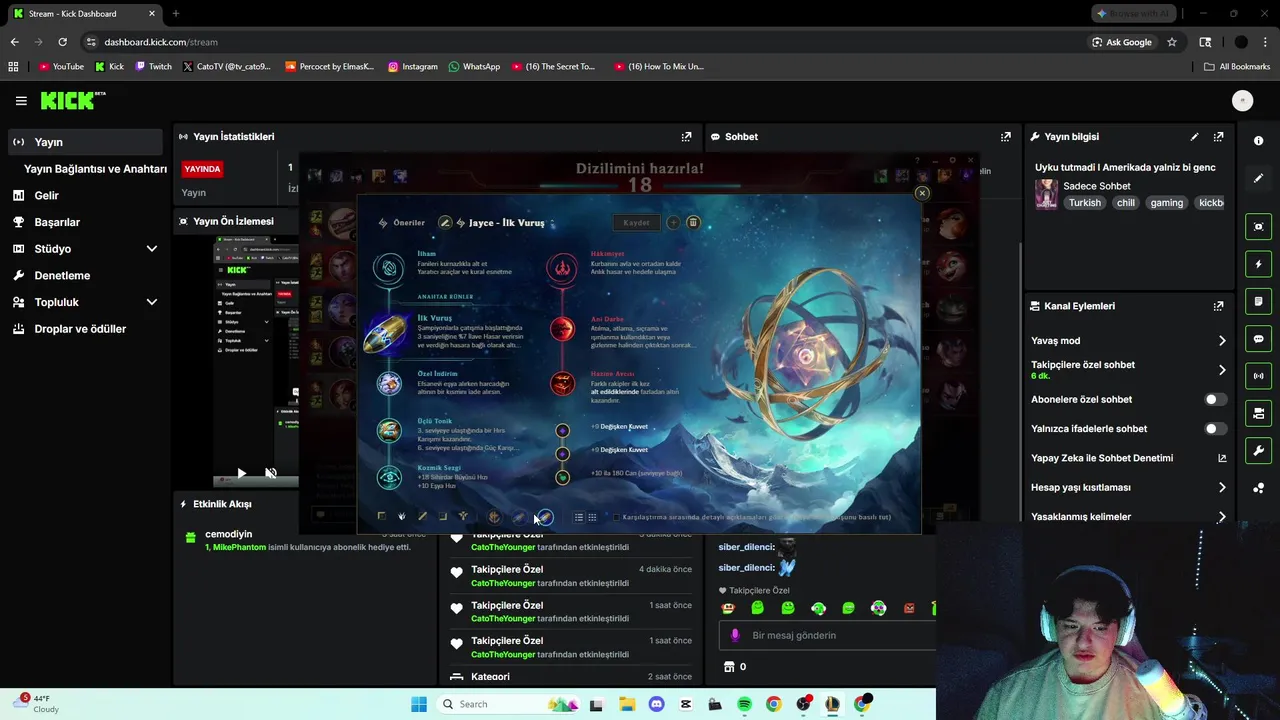Open Hesap yaşı kısıtlaması settings
1280x720 pixels.
[1129, 487]
